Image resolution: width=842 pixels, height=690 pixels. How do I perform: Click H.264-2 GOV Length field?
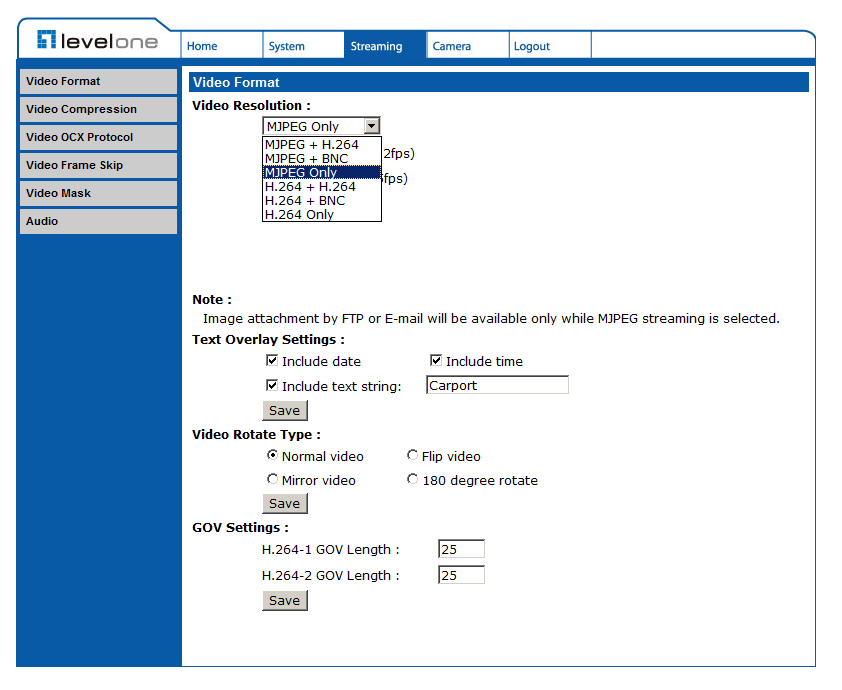click(x=461, y=575)
